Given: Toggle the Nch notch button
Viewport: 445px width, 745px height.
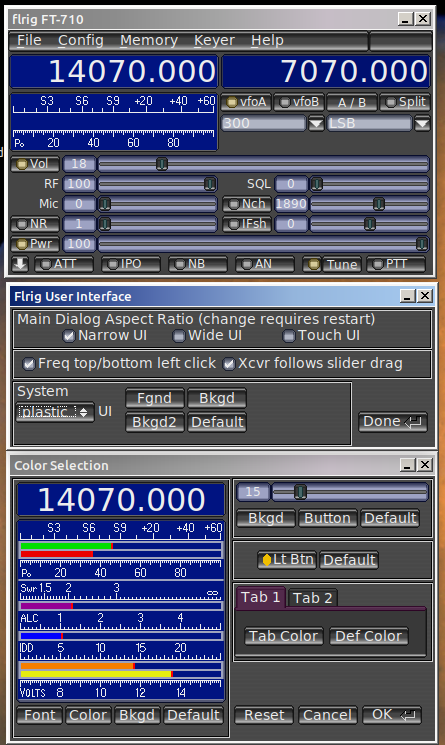Looking at the screenshot, I should [x=247, y=204].
